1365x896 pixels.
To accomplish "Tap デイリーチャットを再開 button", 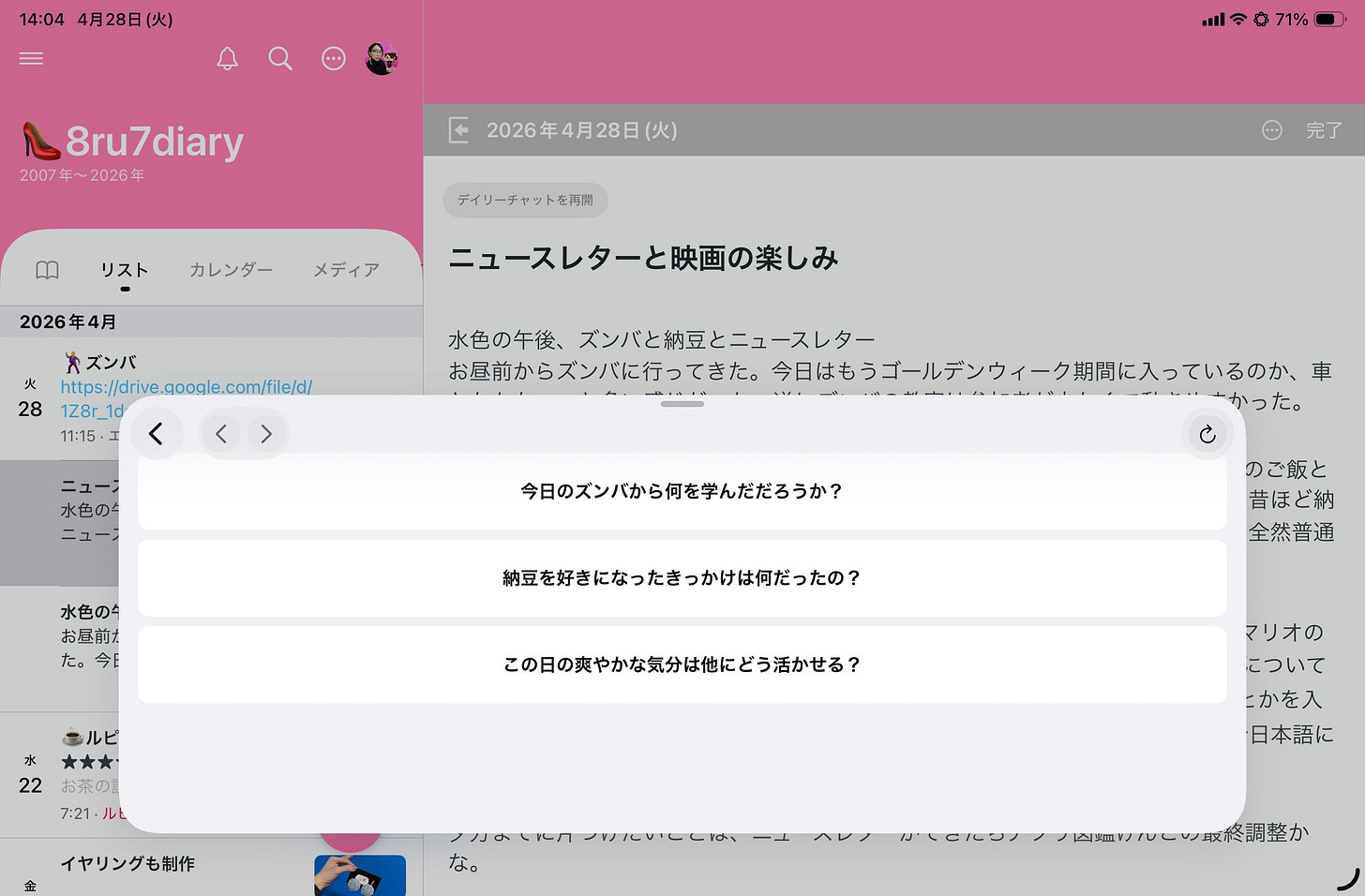I will [525, 200].
